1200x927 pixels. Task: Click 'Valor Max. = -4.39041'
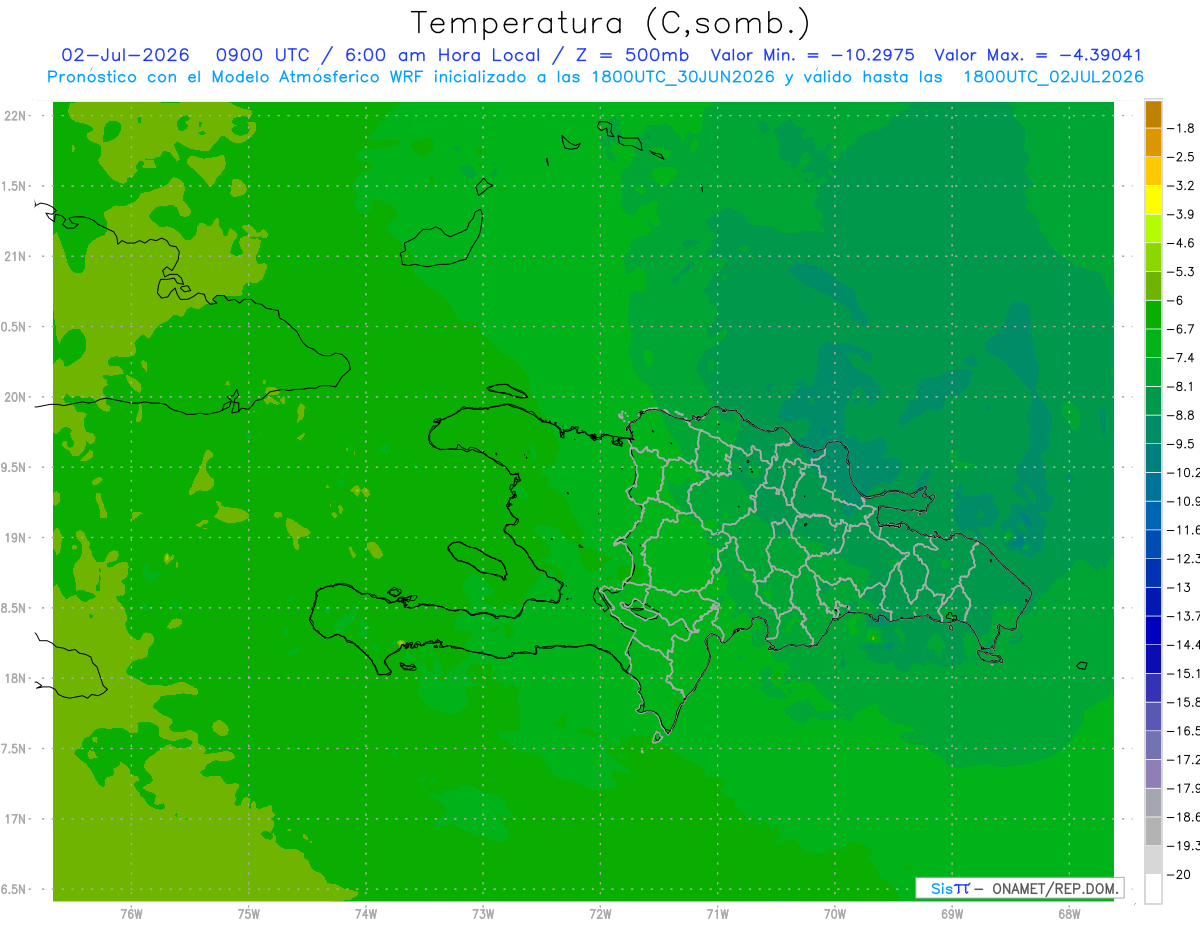click(1038, 55)
